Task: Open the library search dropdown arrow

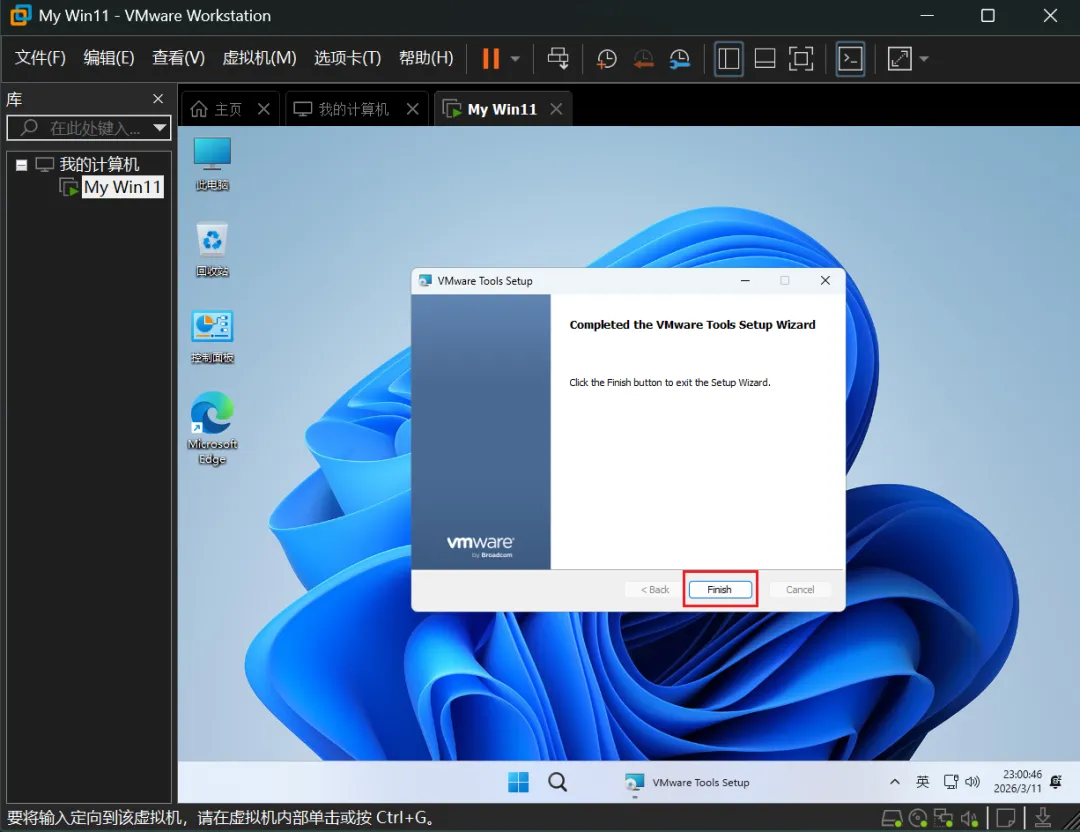Action: (x=160, y=127)
